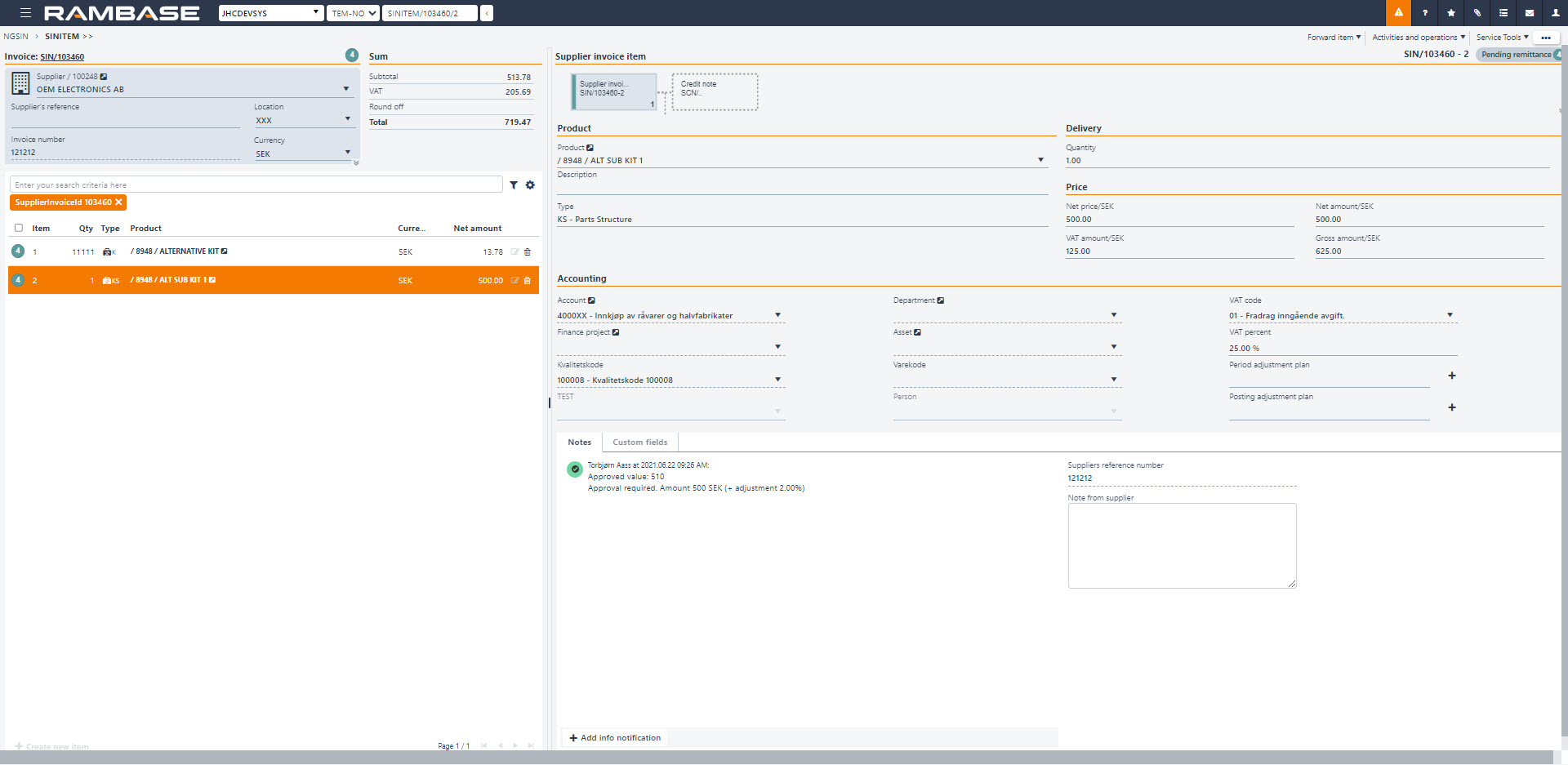Image resolution: width=1568 pixels, height=765 pixels.
Task: Open the Location XXX dropdown
Action: (348, 119)
